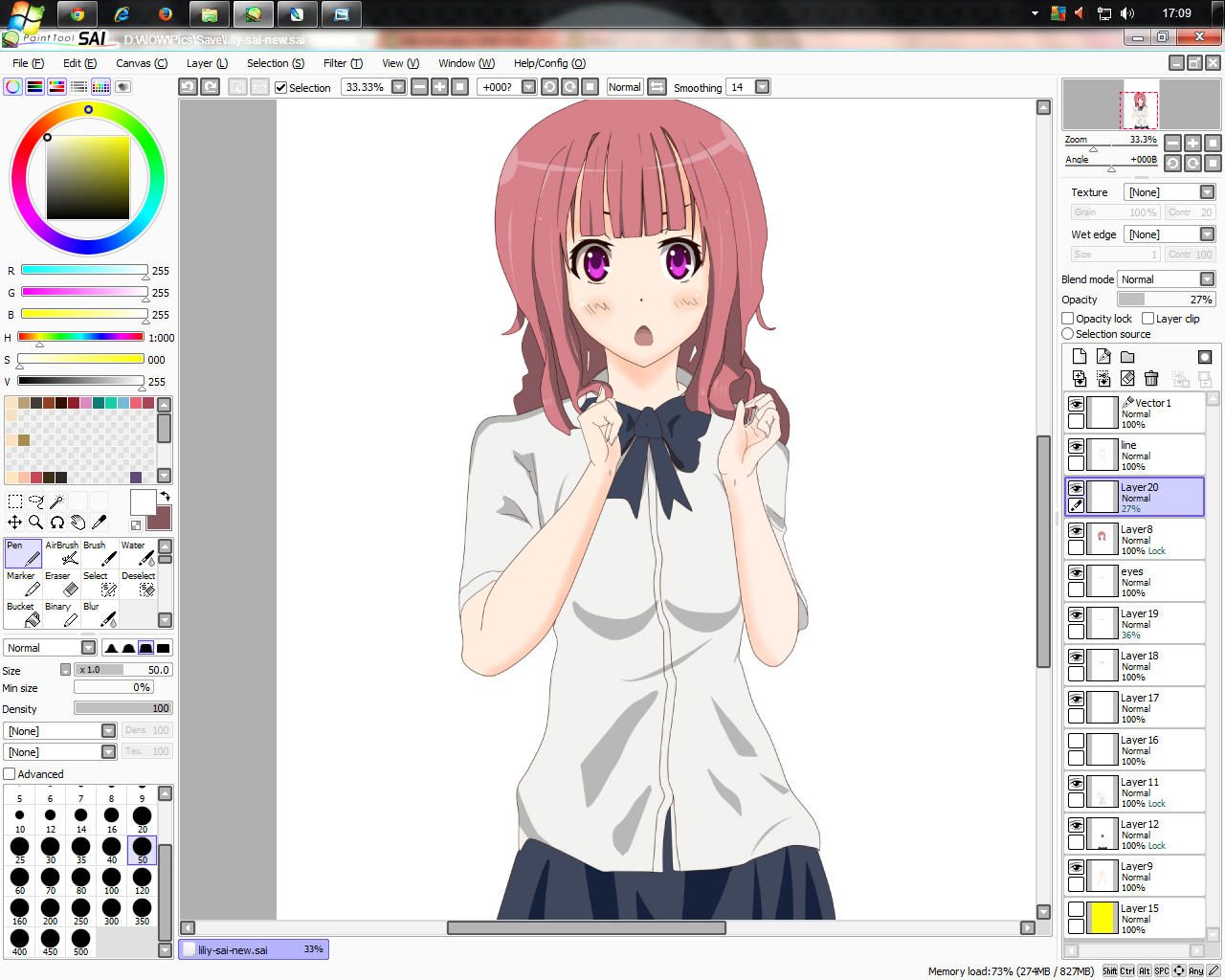
Task: Uncheck the Selection checkbox in toolbar
Action: click(281, 88)
